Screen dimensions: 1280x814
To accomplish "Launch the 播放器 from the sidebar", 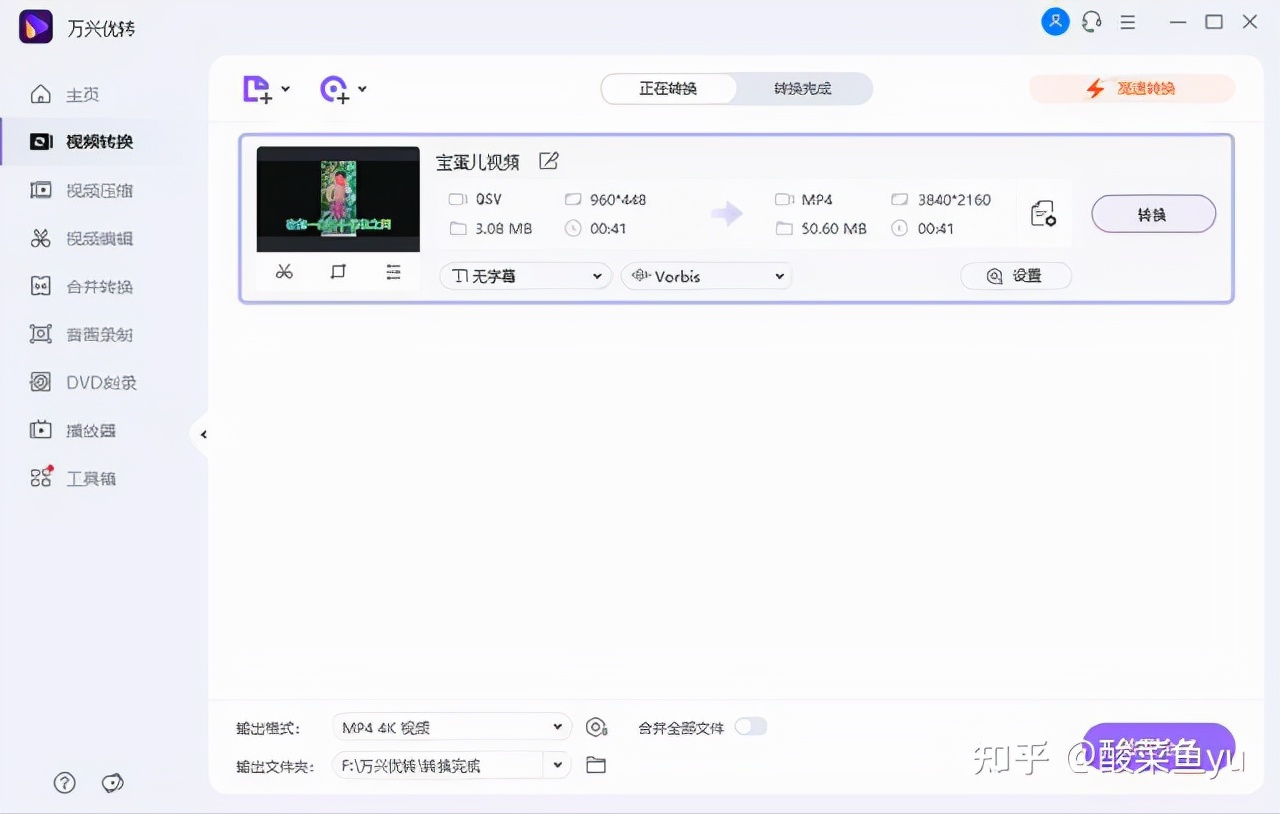I will pyautogui.click(x=92, y=430).
